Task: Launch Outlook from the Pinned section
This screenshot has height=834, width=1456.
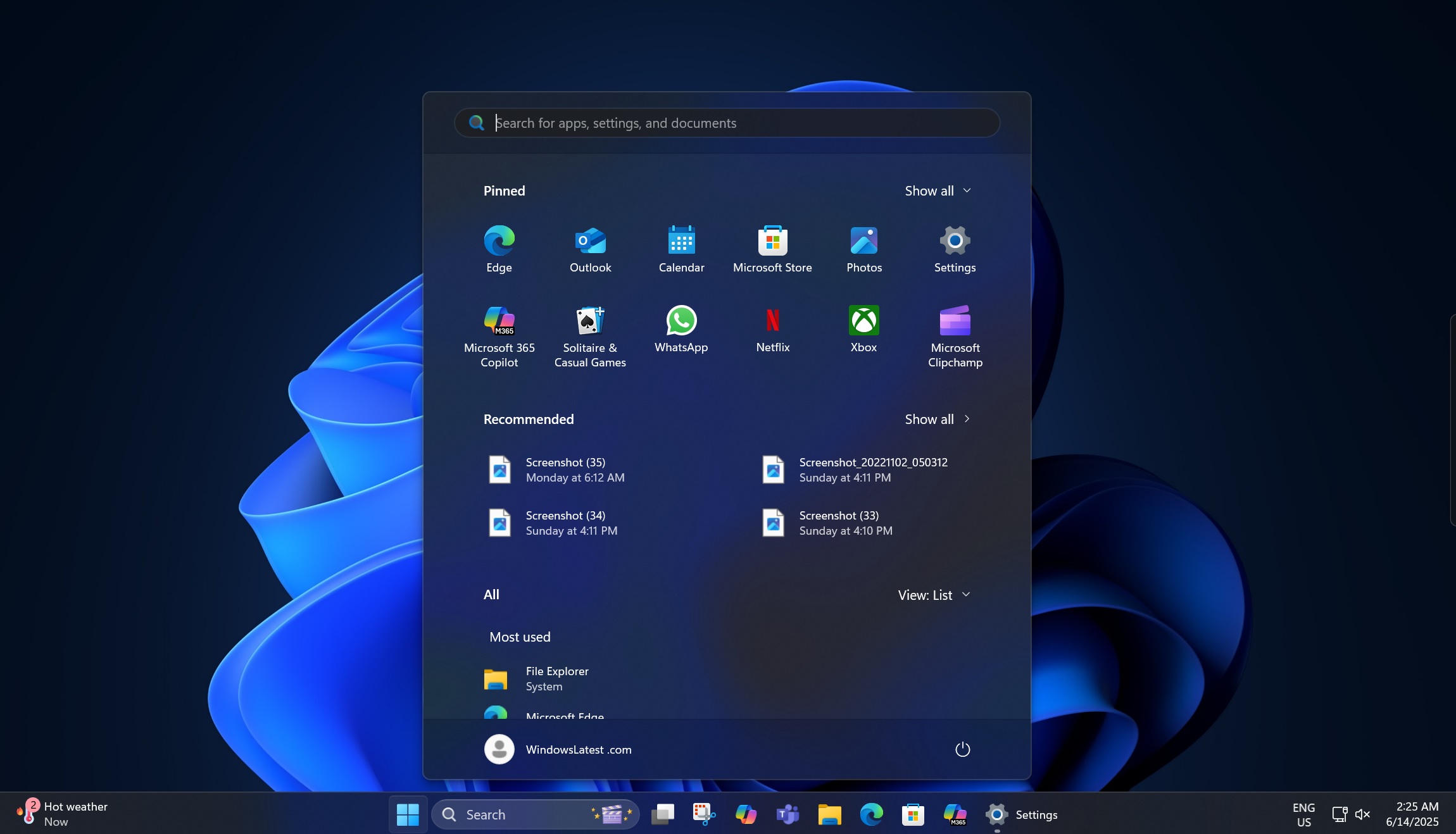Action: point(590,249)
